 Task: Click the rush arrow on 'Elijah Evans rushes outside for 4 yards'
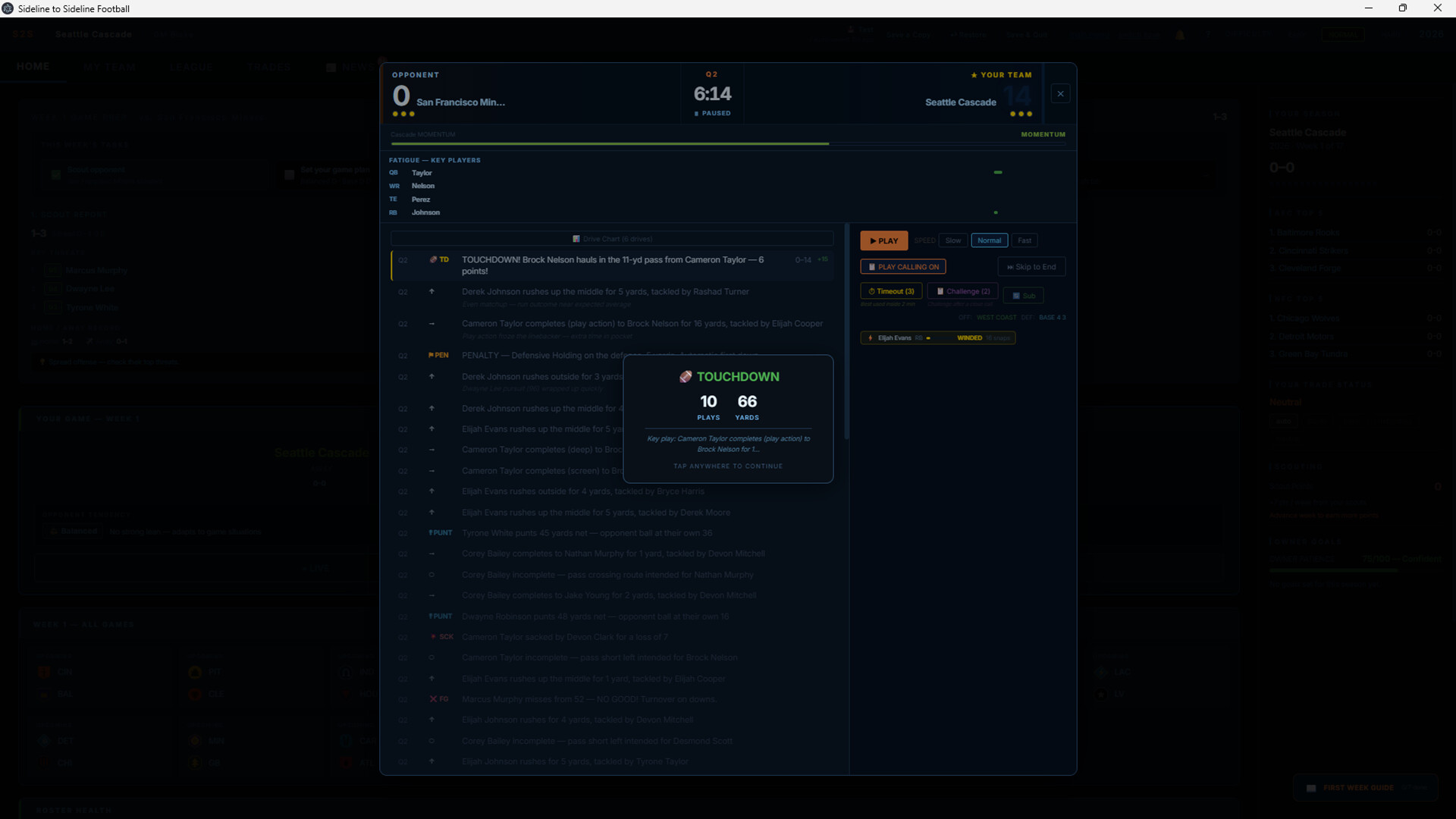point(431,491)
